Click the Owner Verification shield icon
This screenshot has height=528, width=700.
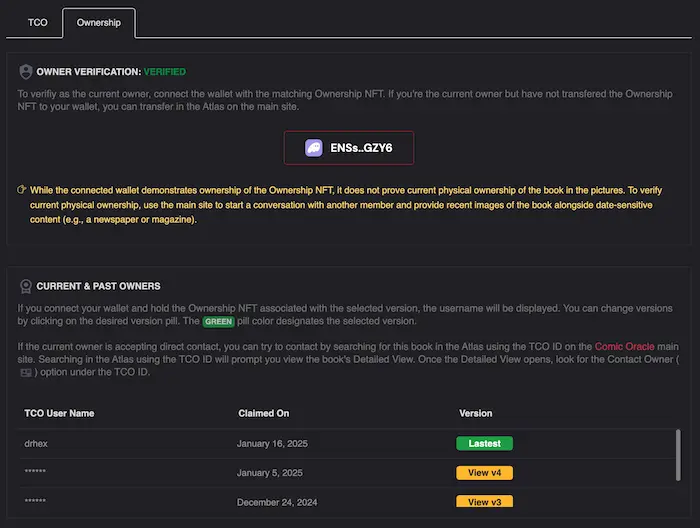(x=25, y=72)
